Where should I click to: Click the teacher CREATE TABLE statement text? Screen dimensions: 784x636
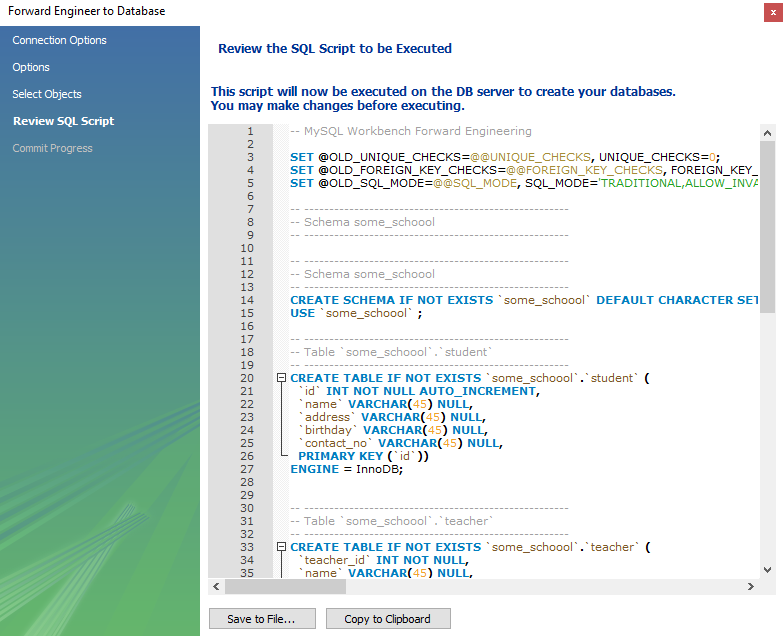tap(470, 547)
